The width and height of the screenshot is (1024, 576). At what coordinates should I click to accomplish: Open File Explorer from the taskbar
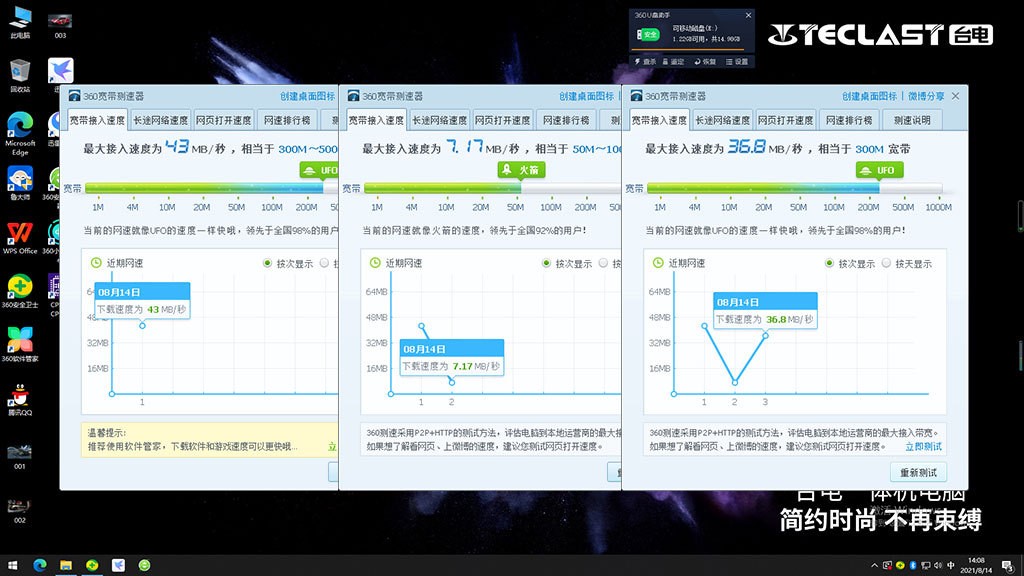(x=66, y=566)
